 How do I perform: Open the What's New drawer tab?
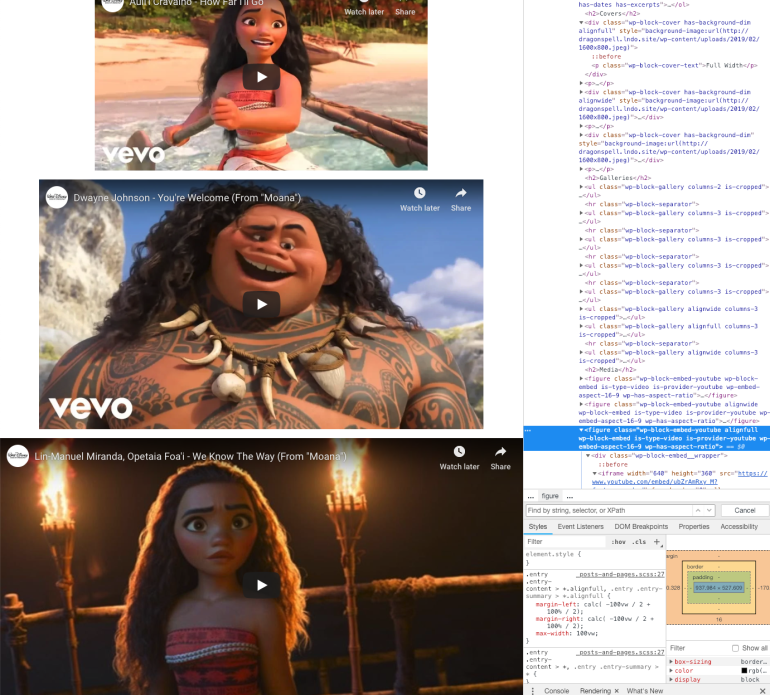644,691
